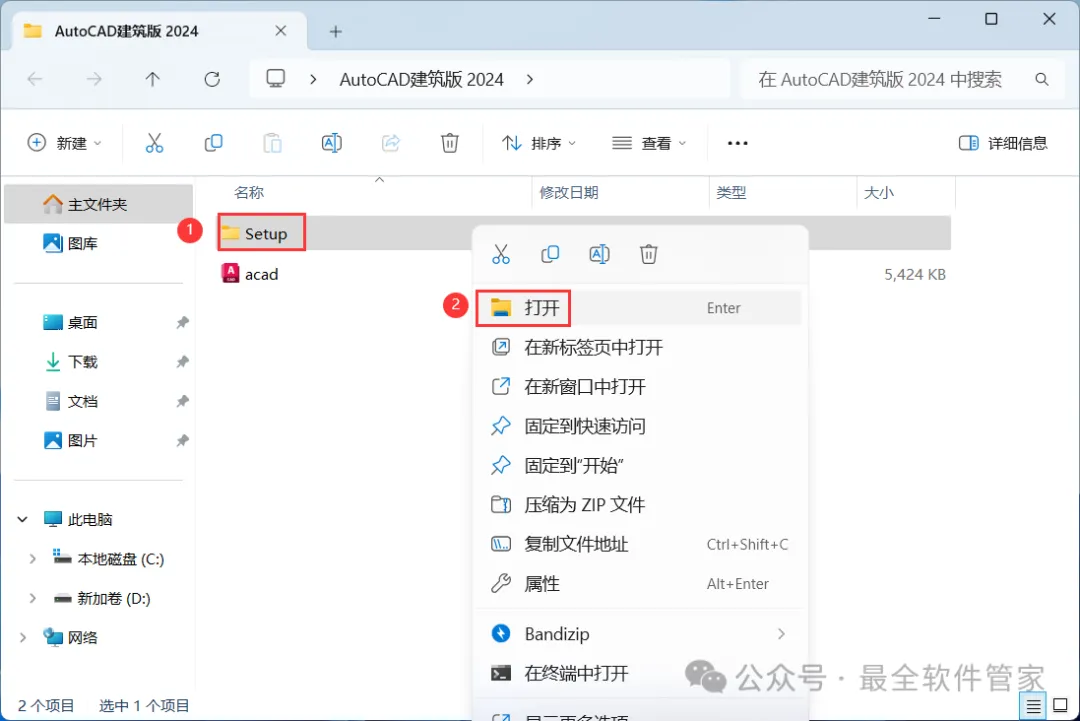Refresh the current folder
Image resolution: width=1080 pixels, height=721 pixels.
pyautogui.click(x=212, y=80)
